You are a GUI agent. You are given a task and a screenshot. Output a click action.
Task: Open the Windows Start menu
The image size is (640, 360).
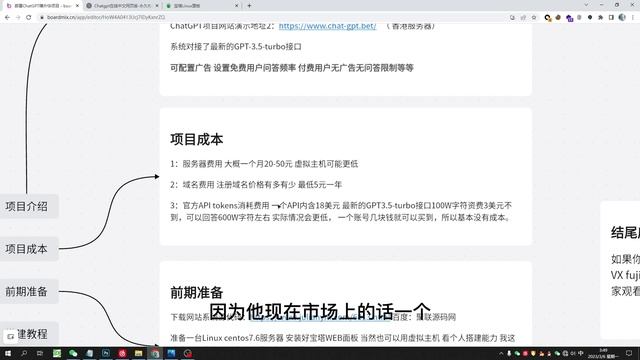8,353
